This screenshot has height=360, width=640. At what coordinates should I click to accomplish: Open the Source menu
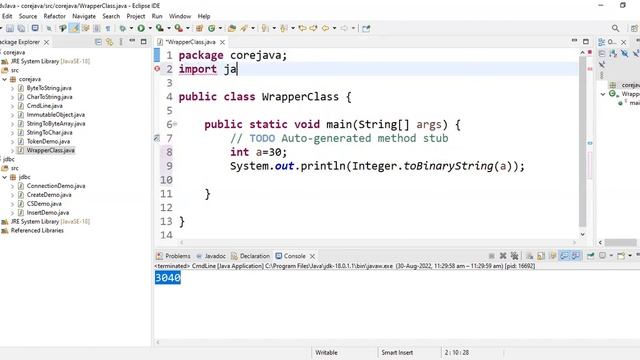click(x=28, y=16)
